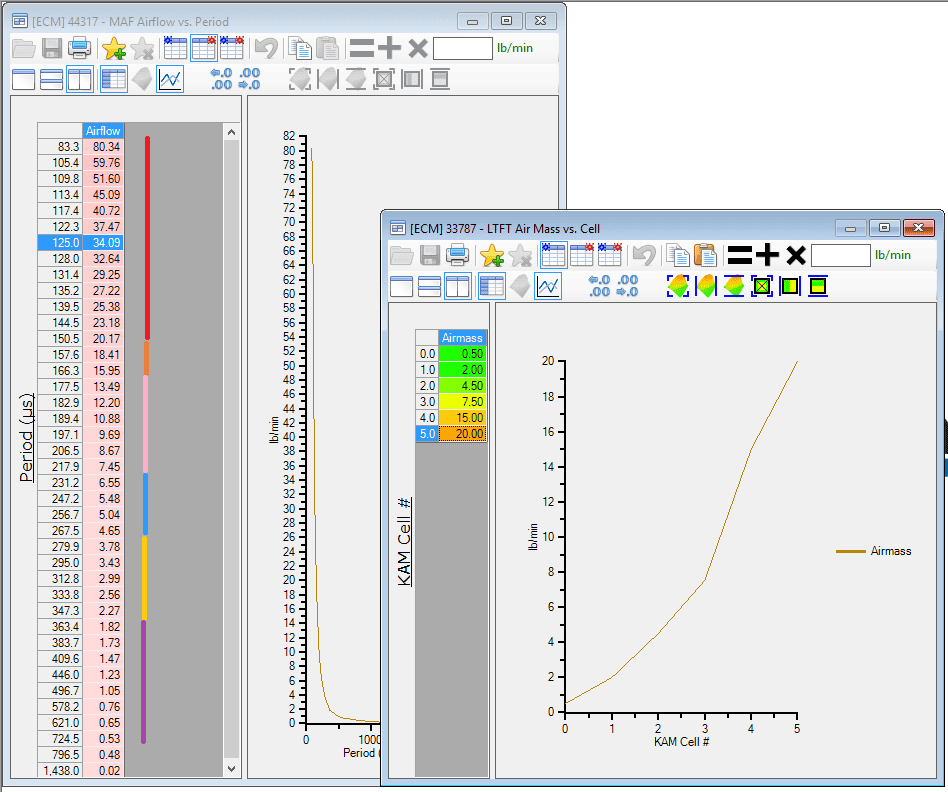Click value input field in MAF Airflow window
The width and height of the screenshot is (948, 792).
coord(463,48)
